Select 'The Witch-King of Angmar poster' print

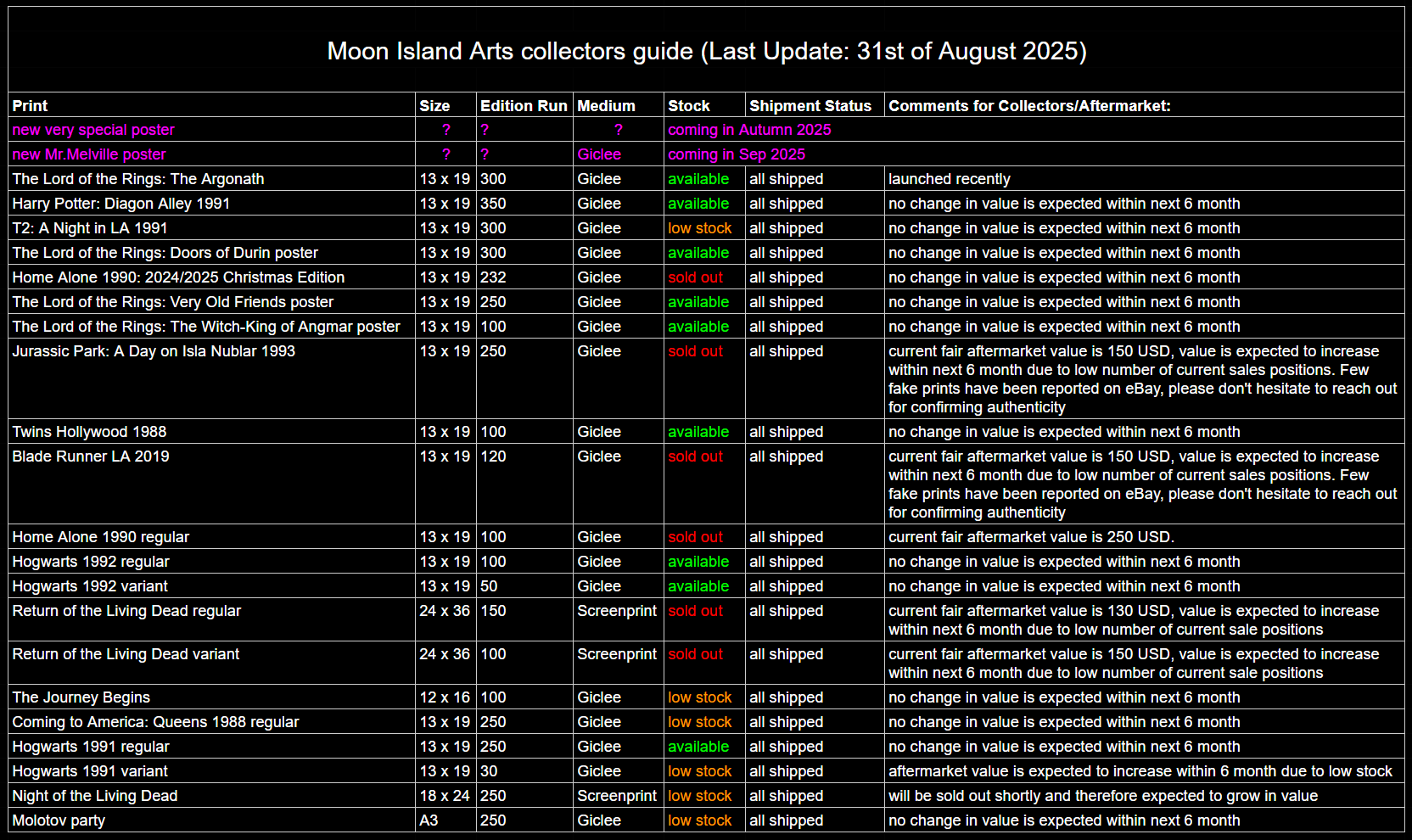(x=206, y=327)
